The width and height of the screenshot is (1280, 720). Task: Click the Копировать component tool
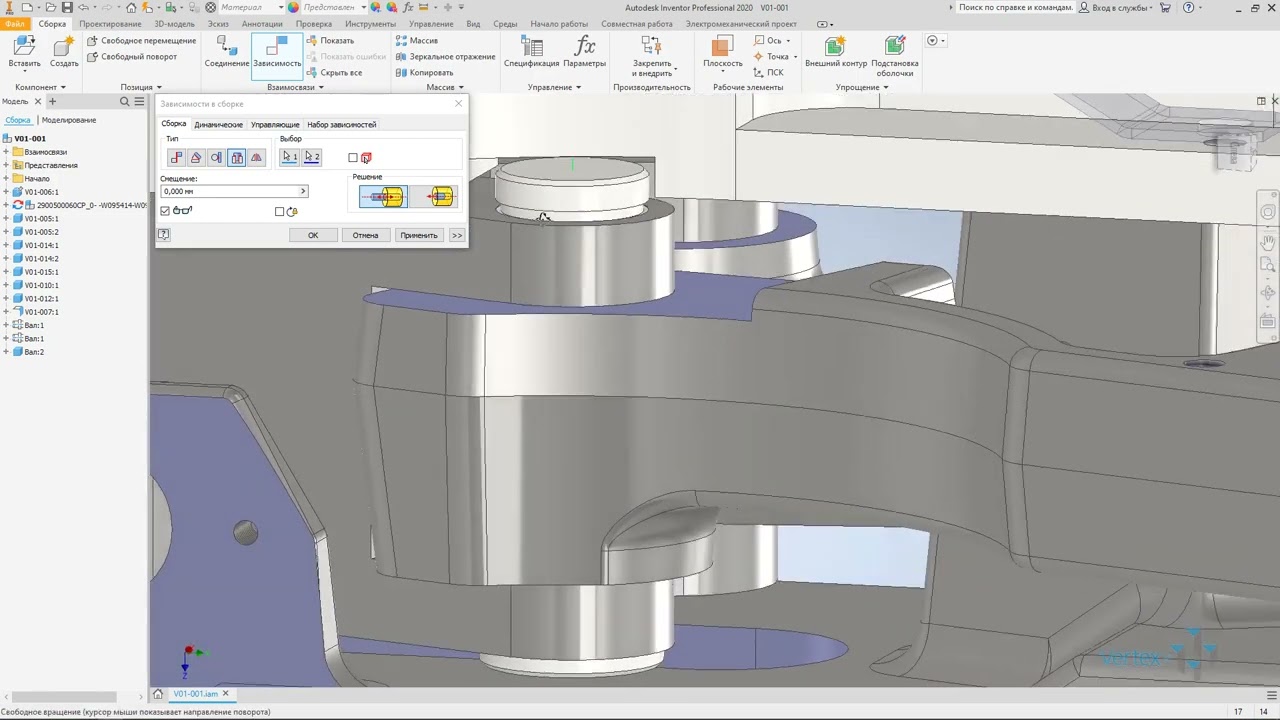coord(424,73)
